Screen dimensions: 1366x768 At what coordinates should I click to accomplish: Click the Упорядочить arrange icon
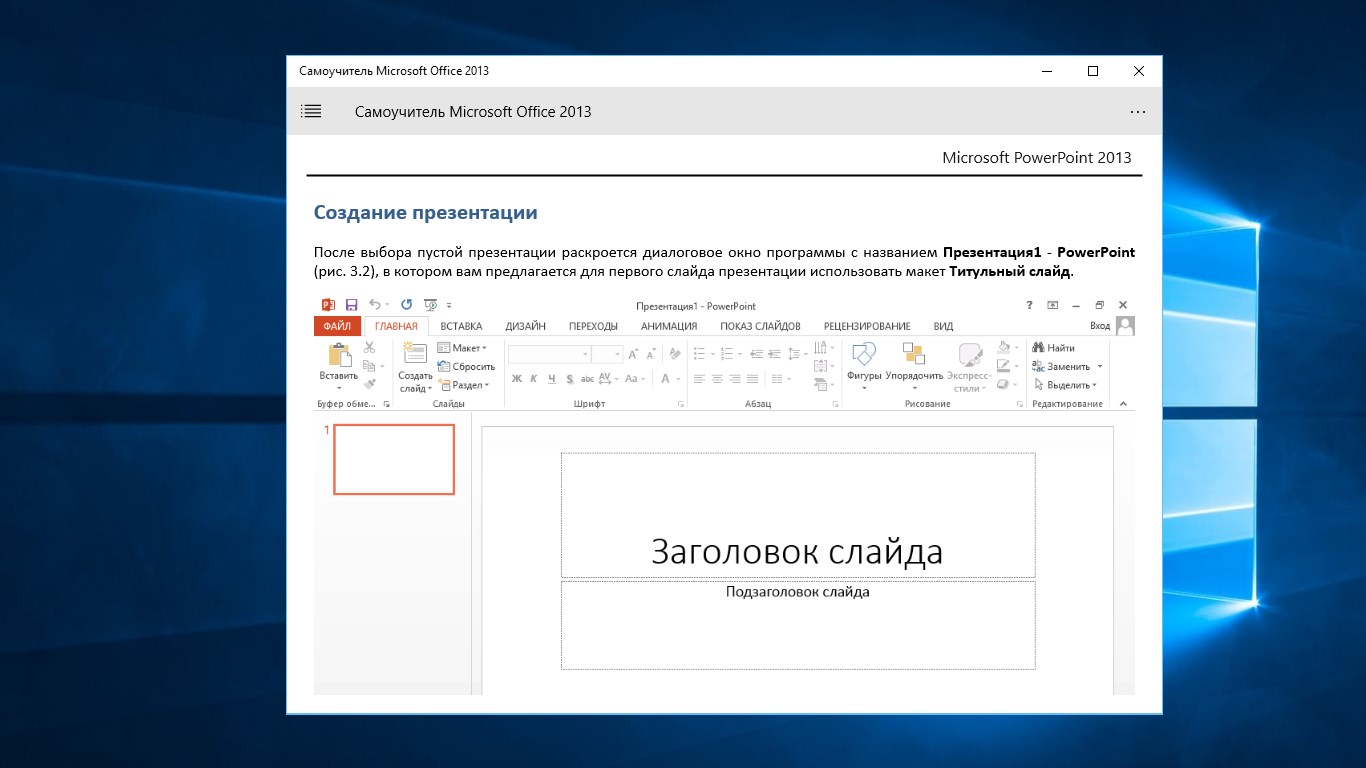click(x=914, y=354)
